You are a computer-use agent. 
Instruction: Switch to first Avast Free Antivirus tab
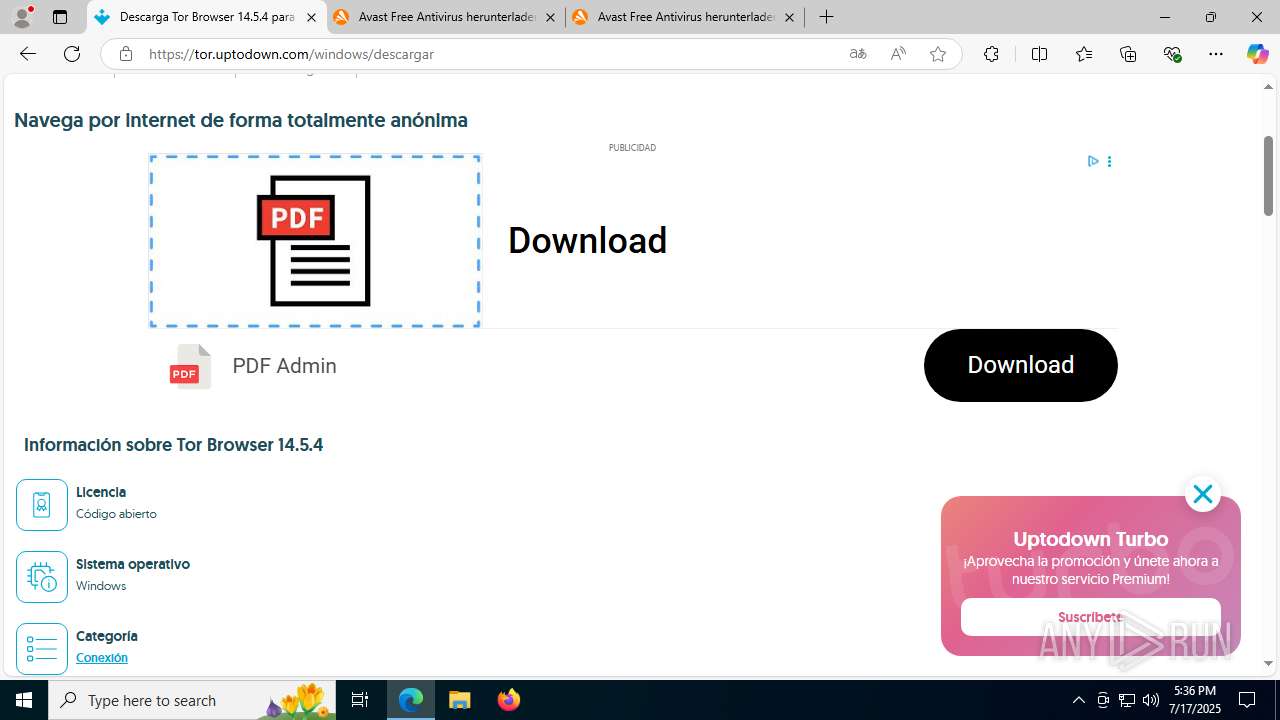click(446, 17)
